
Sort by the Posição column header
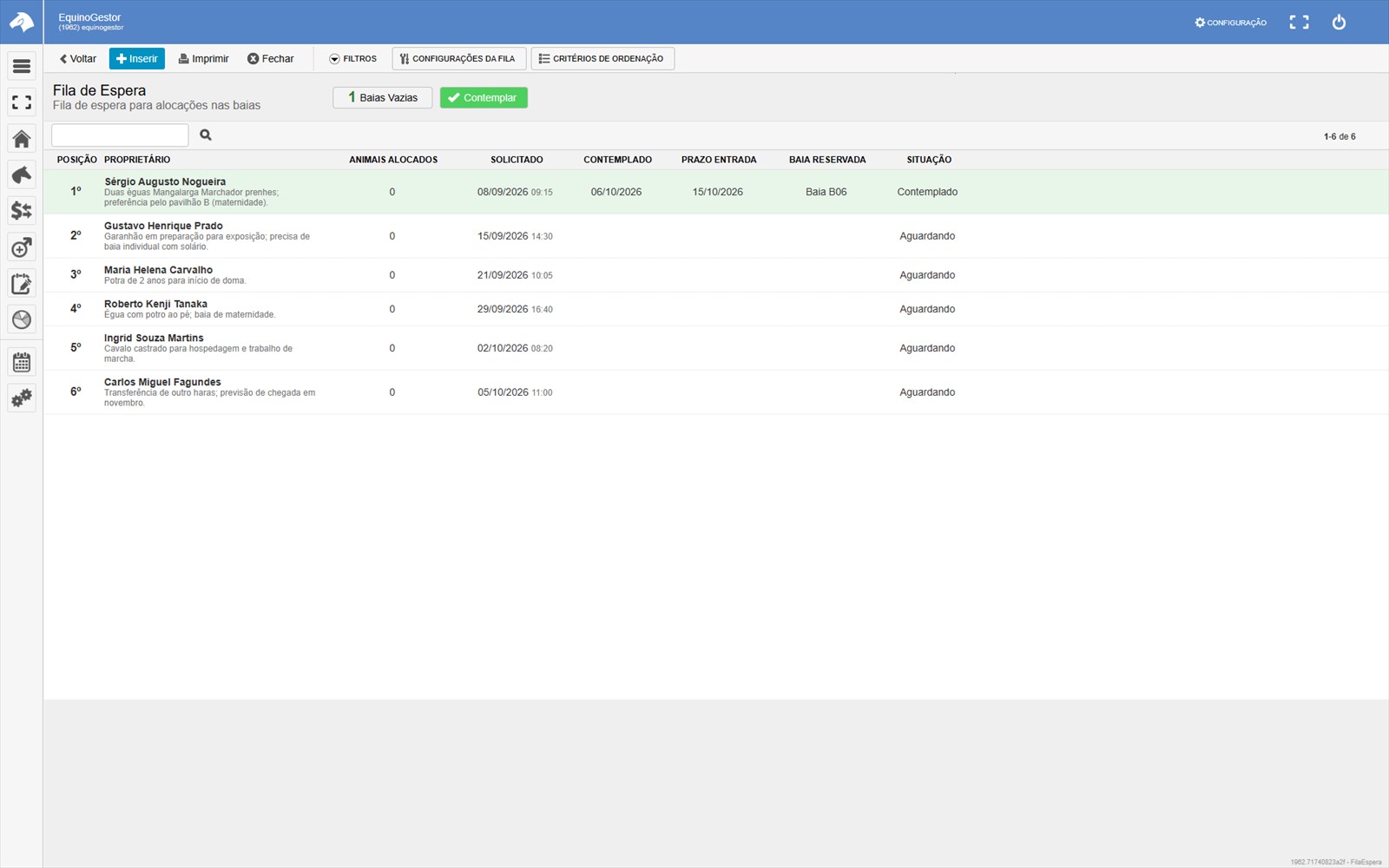pos(77,160)
